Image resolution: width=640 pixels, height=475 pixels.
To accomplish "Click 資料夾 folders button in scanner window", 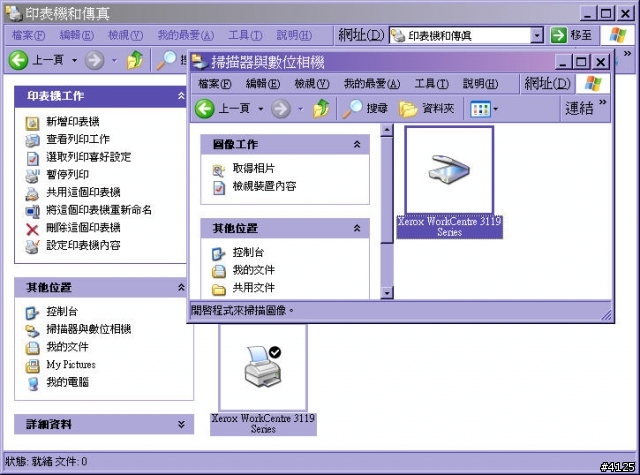I will click(427, 109).
